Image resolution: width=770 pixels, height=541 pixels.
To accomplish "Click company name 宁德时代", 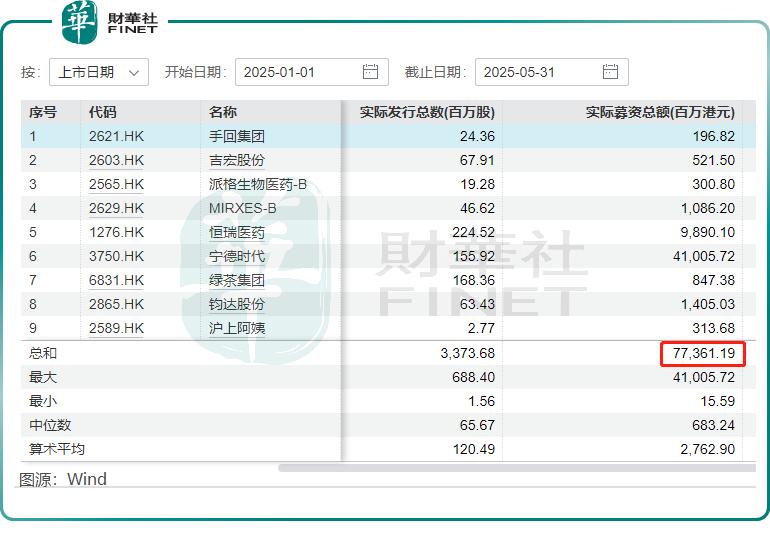I will click(x=237, y=256).
